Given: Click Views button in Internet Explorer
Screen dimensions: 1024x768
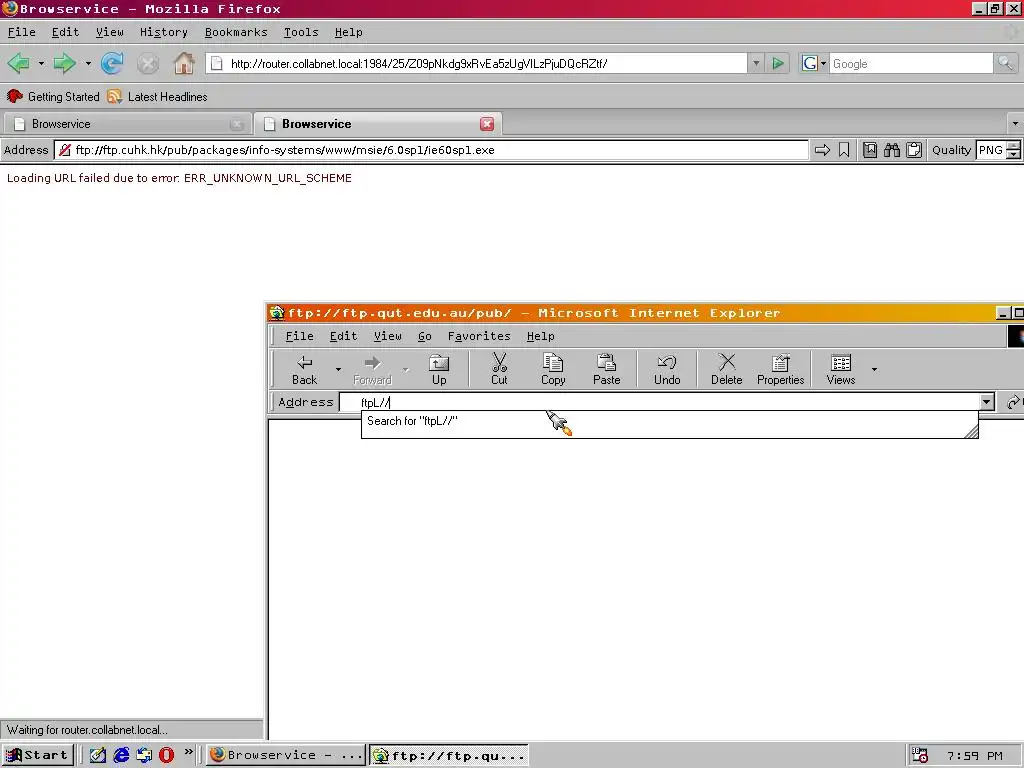Looking at the screenshot, I should coord(840,370).
